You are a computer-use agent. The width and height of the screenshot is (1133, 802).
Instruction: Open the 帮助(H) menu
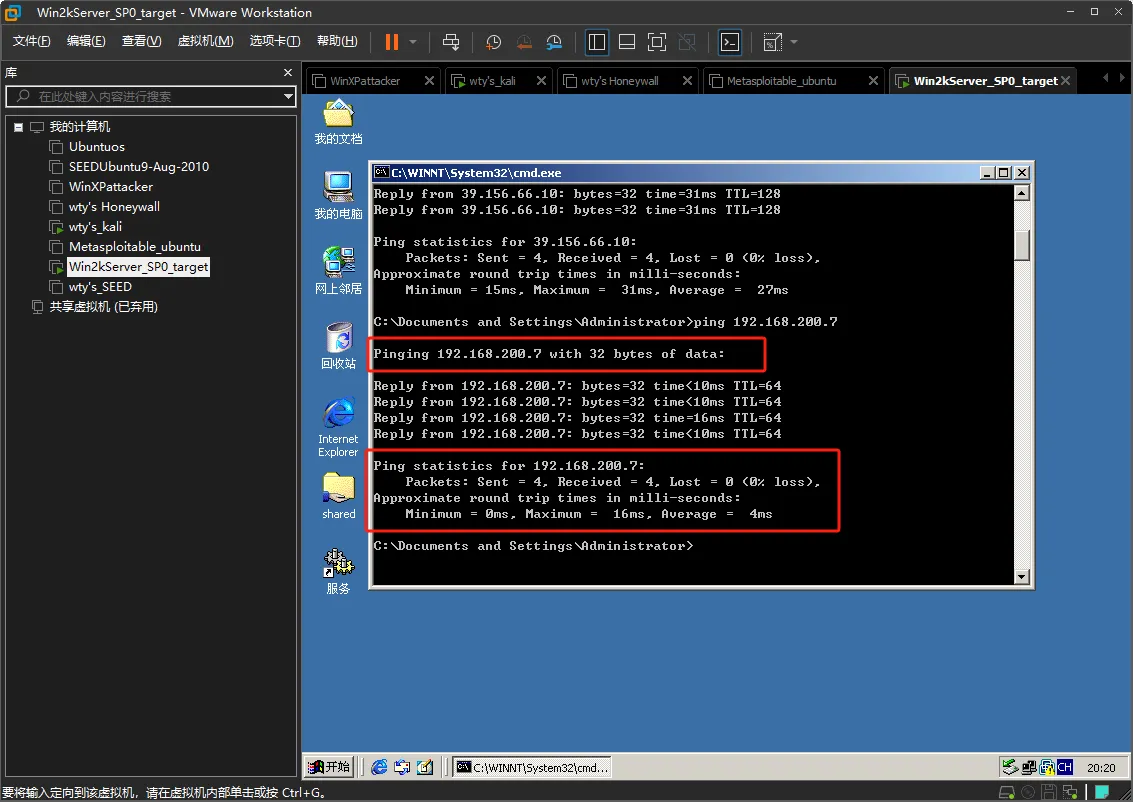pyautogui.click(x=337, y=41)
